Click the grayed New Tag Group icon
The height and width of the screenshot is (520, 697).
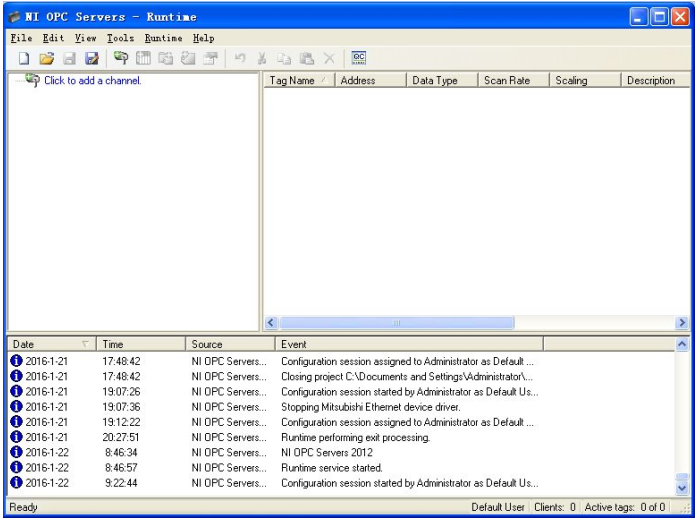pos(166,58)
